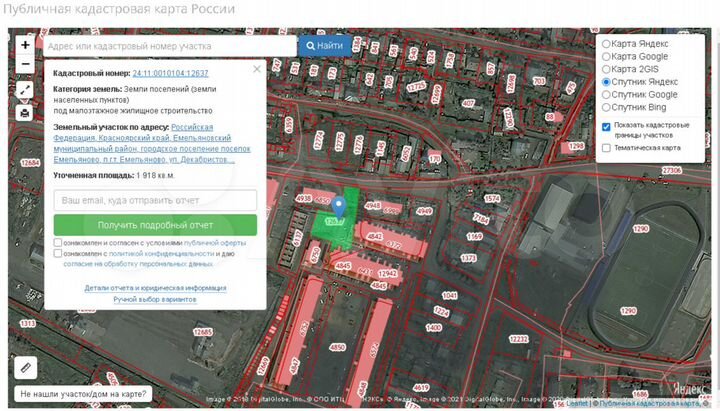The height and width of the screenshot is (411, 720).
Task: Click the Получить подробный отчет button
Action: point(155,225)
